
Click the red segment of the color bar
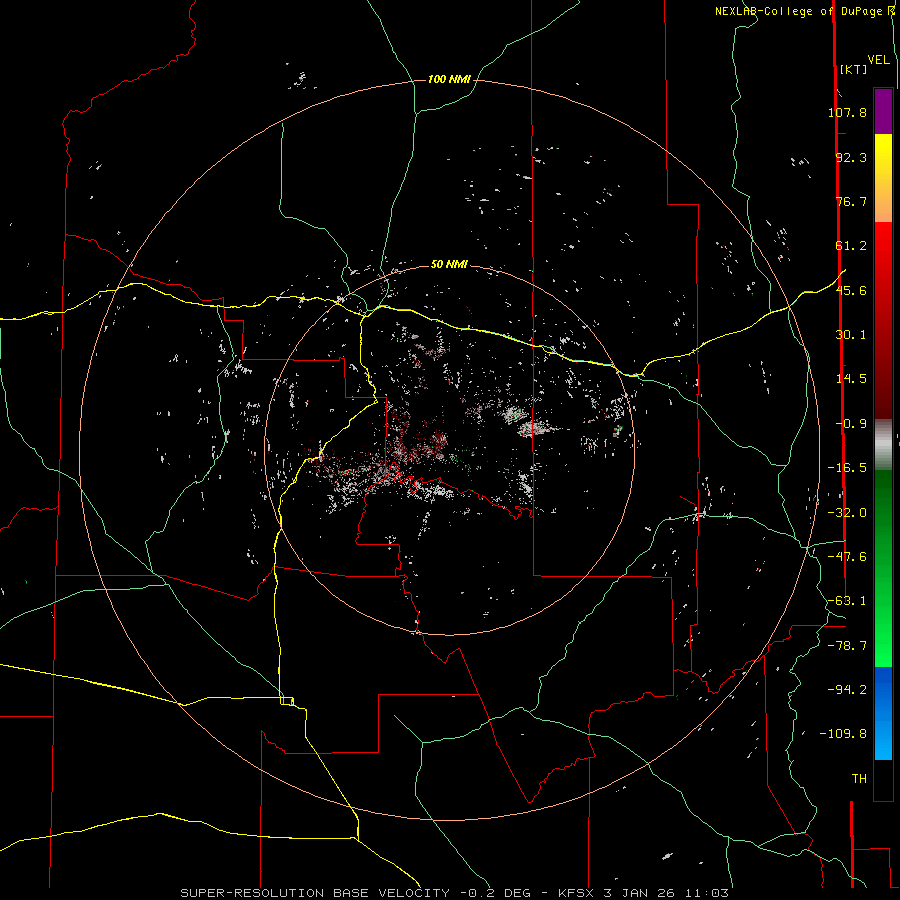(883, 320)
